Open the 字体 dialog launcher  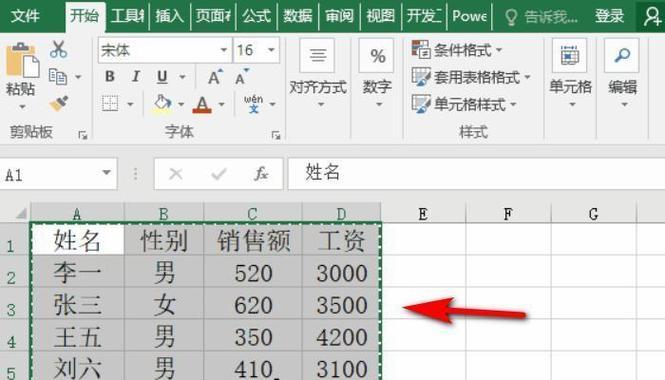click(276, 135)
